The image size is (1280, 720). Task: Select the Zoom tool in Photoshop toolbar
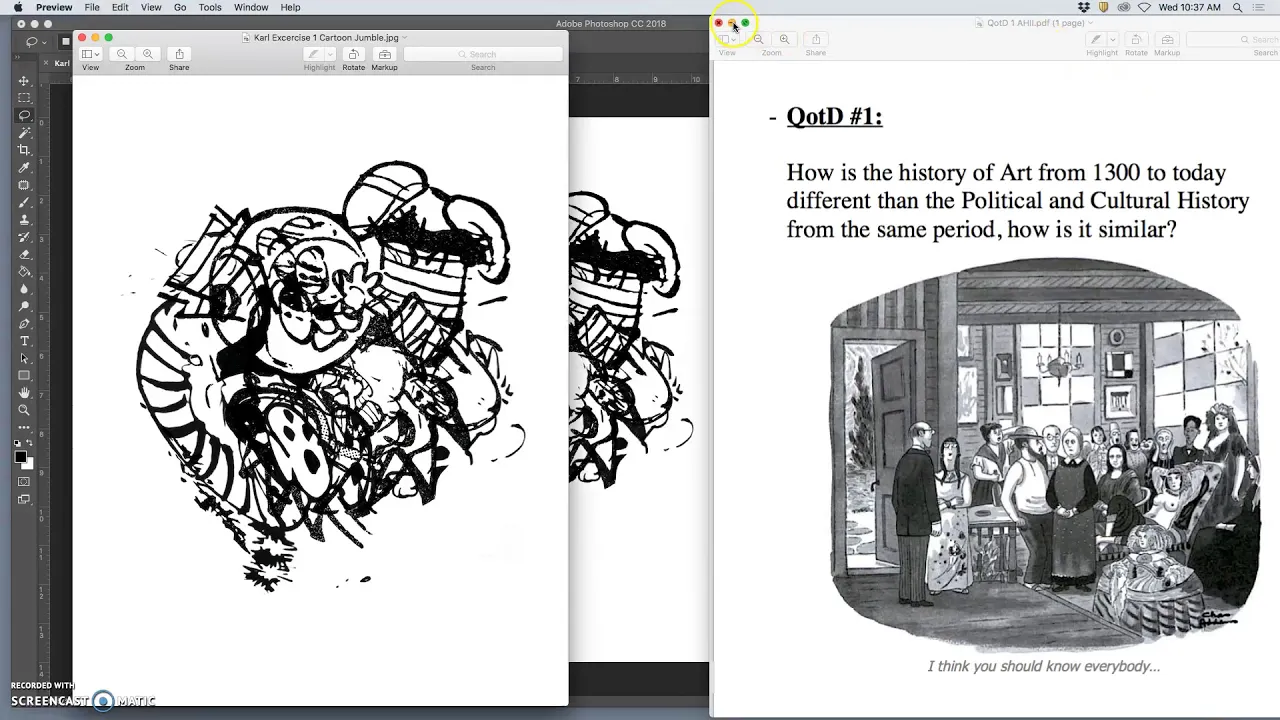(24, 410)
